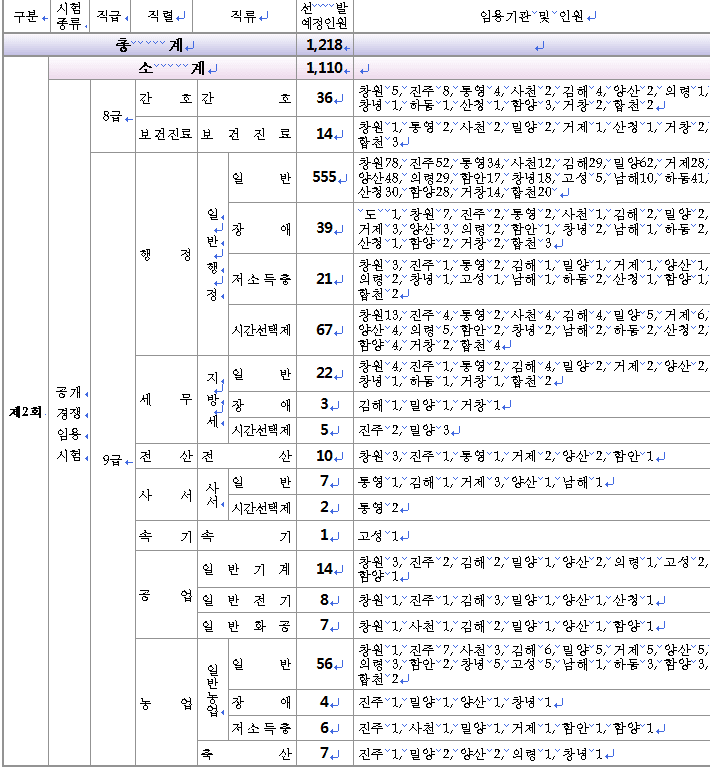
Task: Click the '공업' 직렬 cell
Action: click(166, 594)
